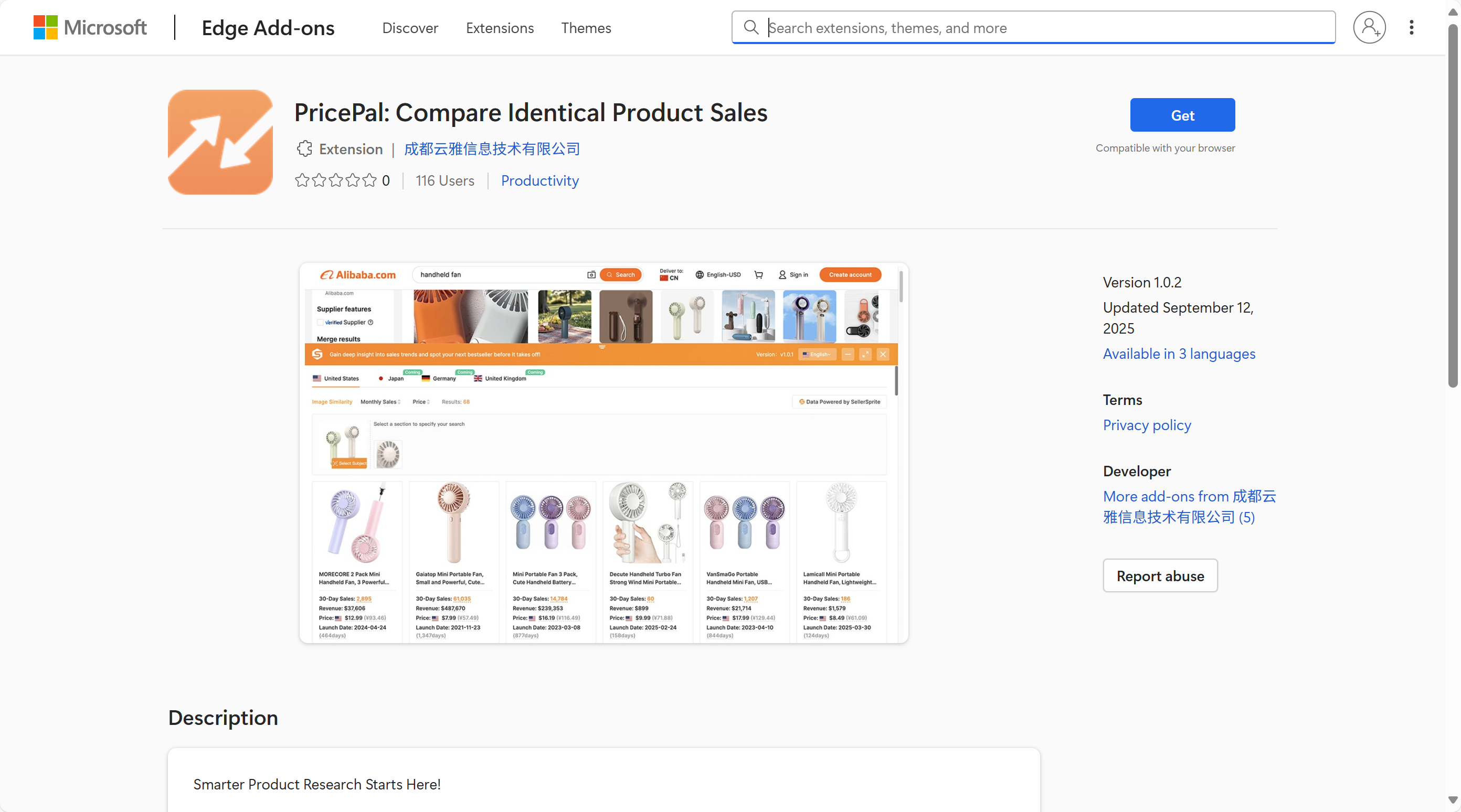Open the Privacy policy link
1461x812 pixels.
pyautogui.click(x=1147, y=425)
